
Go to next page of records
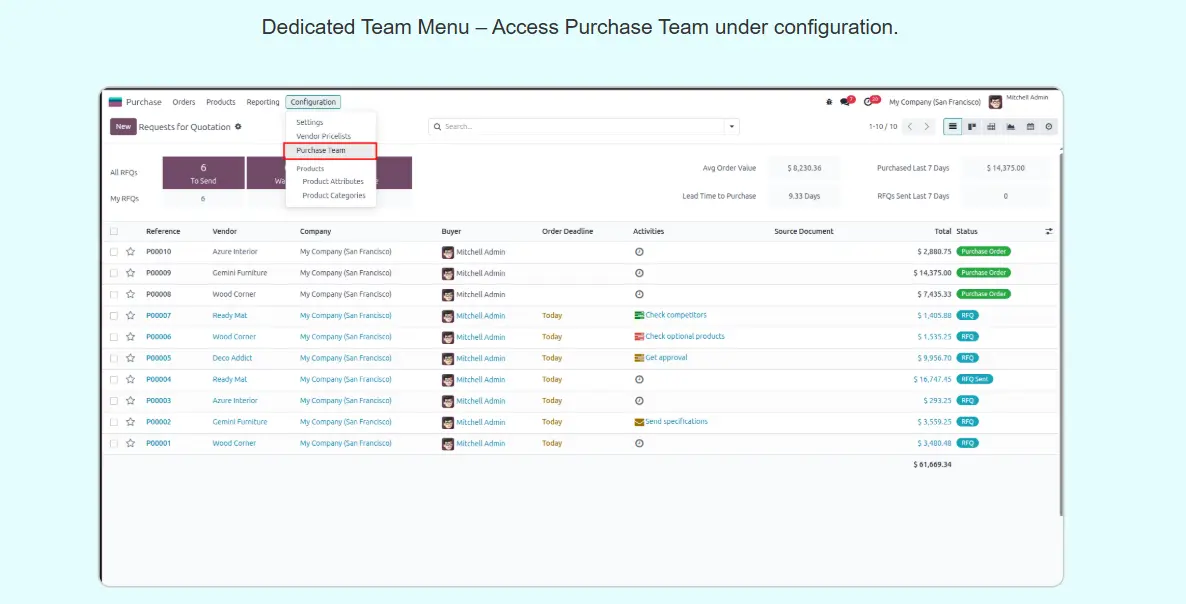(927, 127)
